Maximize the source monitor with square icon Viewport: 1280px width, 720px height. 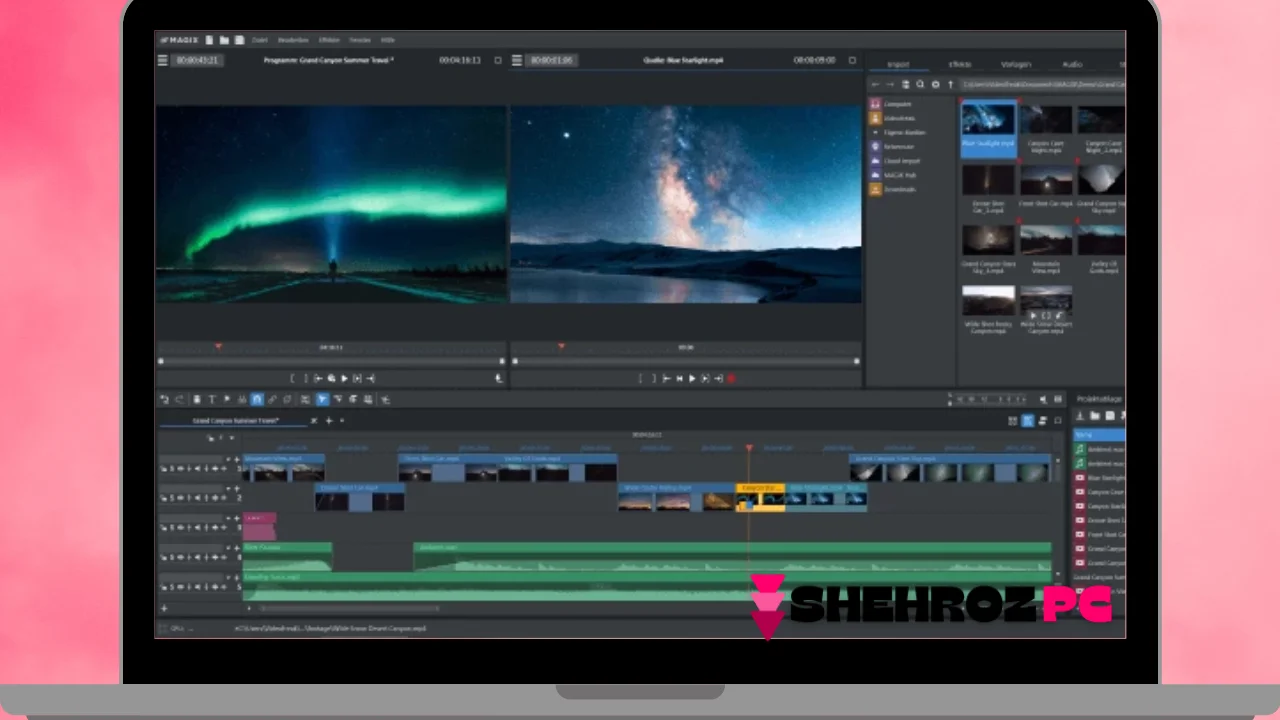point(852,60)
